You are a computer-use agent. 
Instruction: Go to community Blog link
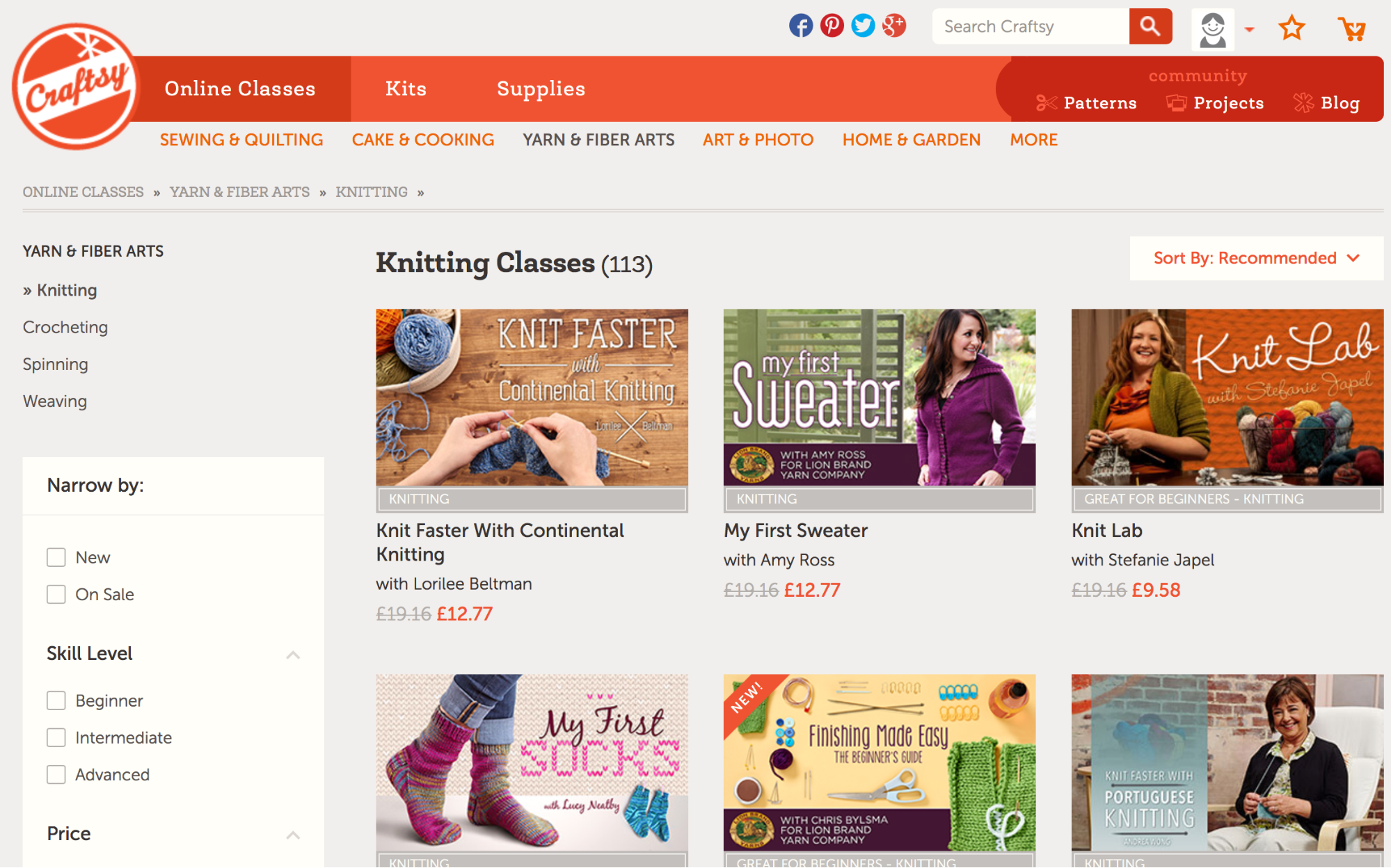click(1340, 103)
